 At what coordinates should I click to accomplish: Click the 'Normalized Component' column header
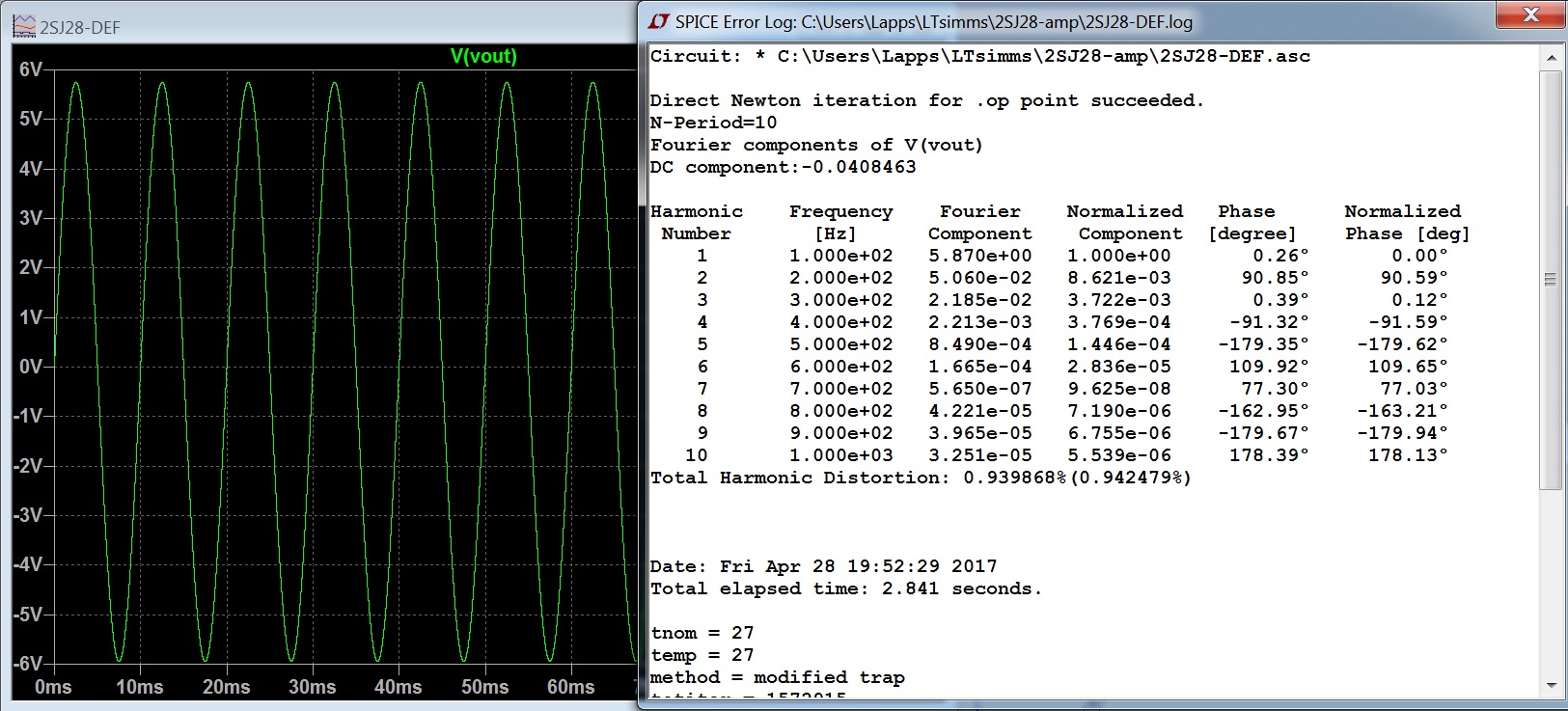click(x=1124, y=222)
